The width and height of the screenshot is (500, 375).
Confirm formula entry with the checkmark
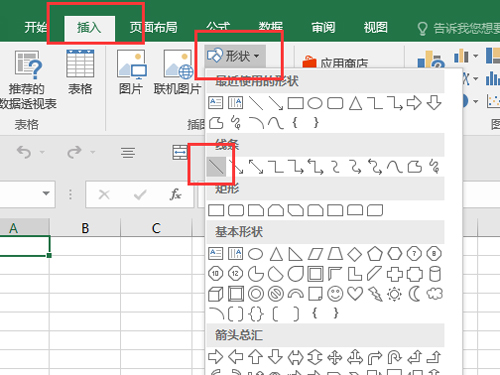pos(140,194)
